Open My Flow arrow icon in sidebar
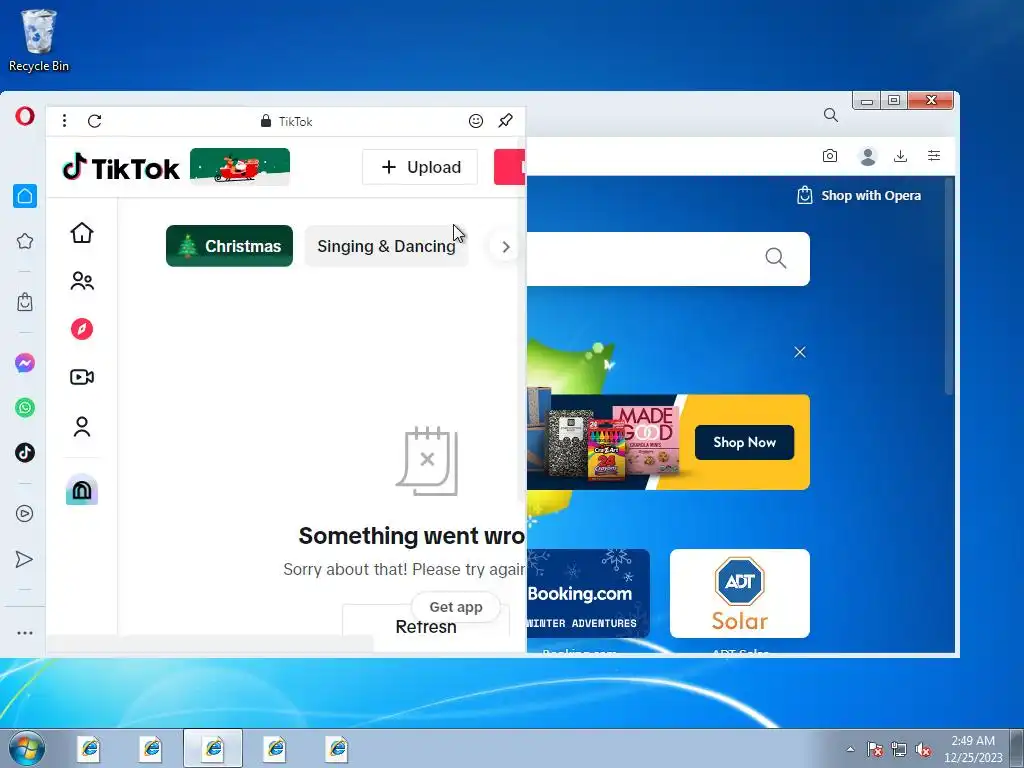Screen dimensions: 1024x768 (24, 560)
